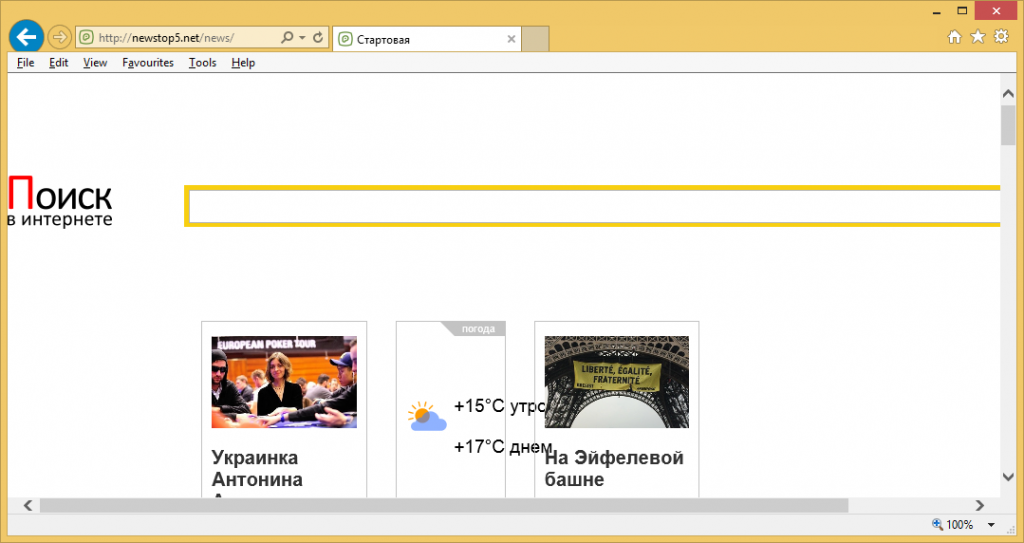Open the File menu
The width and height of the screenshot is (1024, 543).
click(25, 63)
